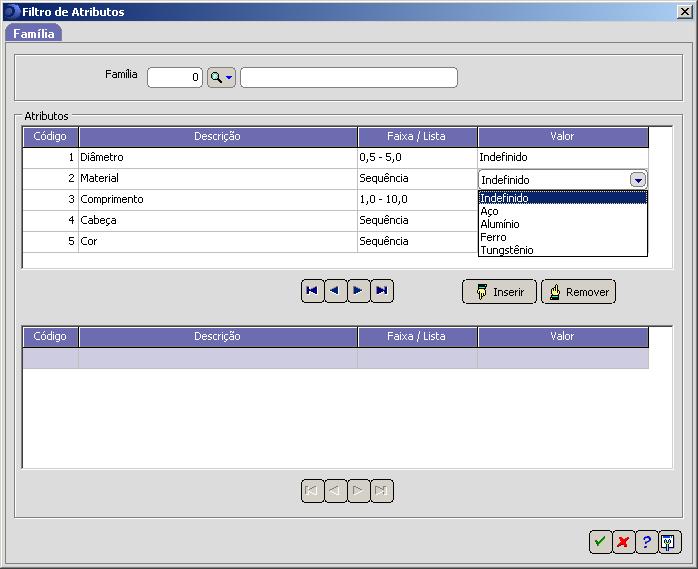The width and height of the screenshot is (698, 569).
Task: Click the exit icon at bottom right
Action: pyautogui.click(x=669, y=541)
